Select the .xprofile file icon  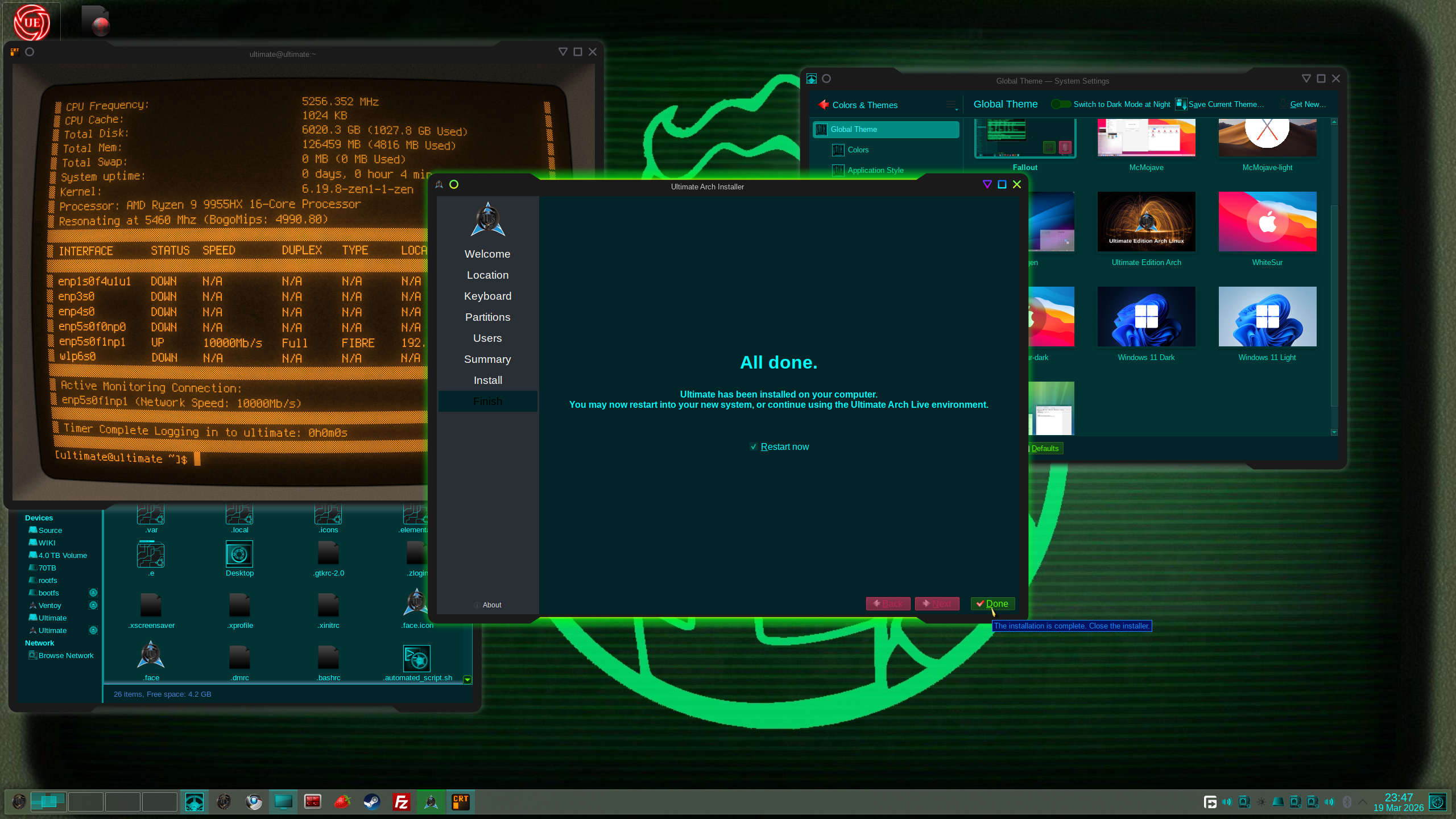click(x=239, y=605)
